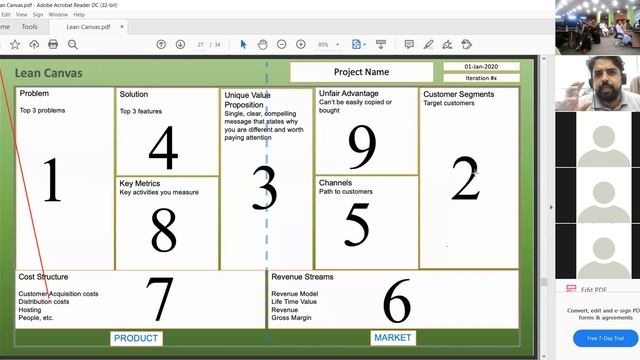
Task: Click the scrolling mode icon
Action: pyautogui.click(x=381, y=44)
